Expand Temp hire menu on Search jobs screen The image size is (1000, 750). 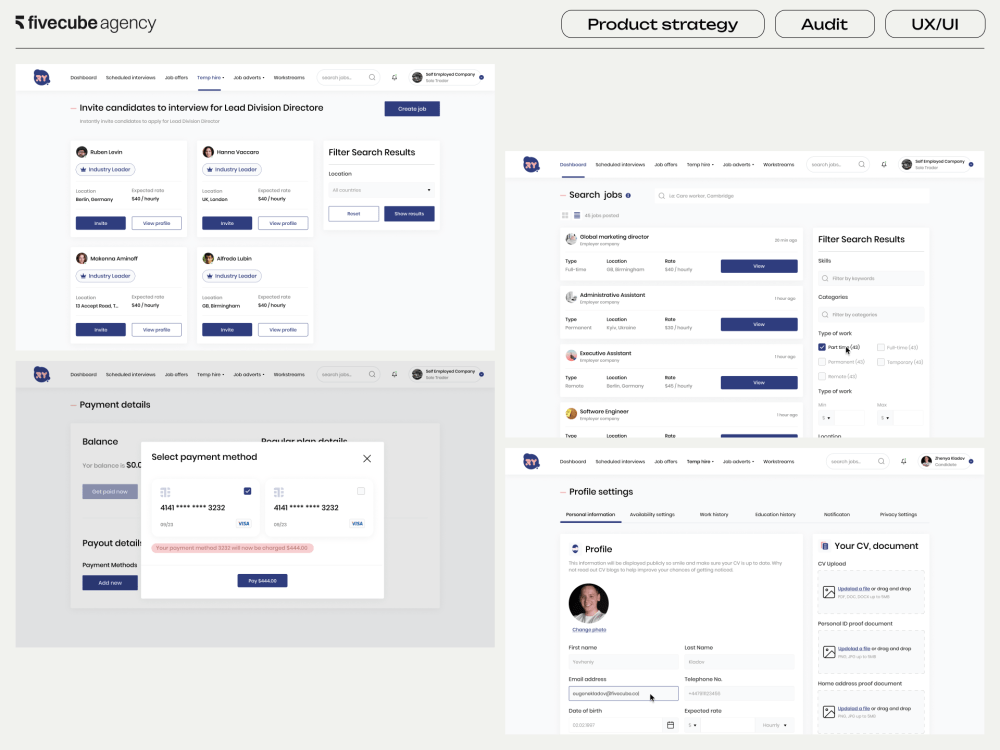(x=700, y=165)
